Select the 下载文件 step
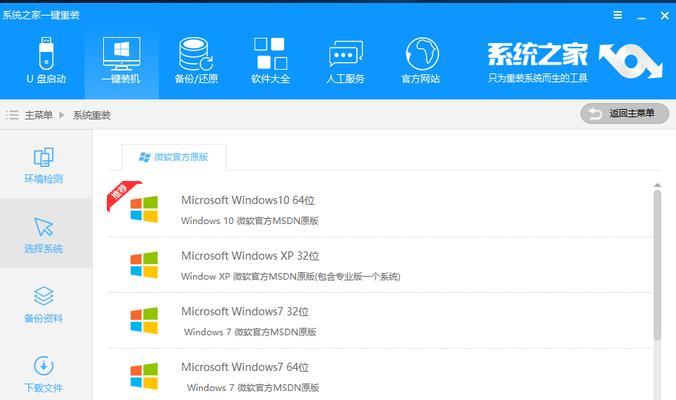 [x=44, y=374]
